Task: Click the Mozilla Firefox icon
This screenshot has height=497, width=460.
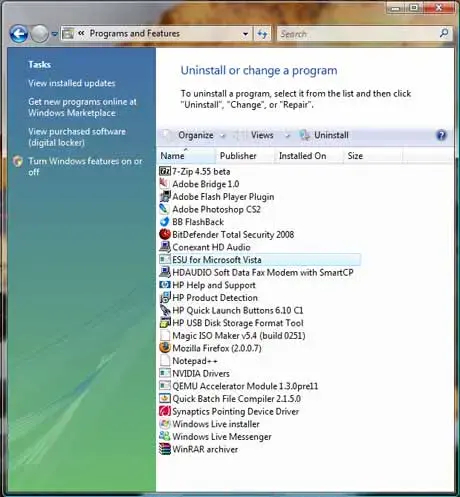Action: pyautogui.click(x=165, y=348)
